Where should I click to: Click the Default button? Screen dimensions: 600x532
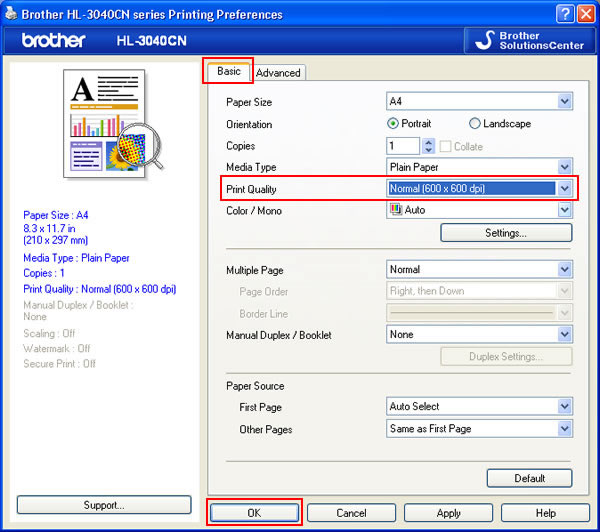coord(530,478)
